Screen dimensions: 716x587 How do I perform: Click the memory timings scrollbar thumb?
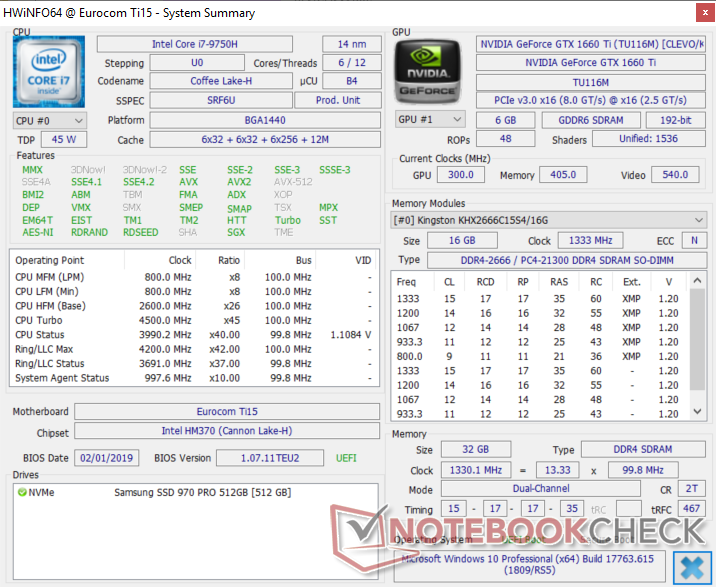(697, 338)
